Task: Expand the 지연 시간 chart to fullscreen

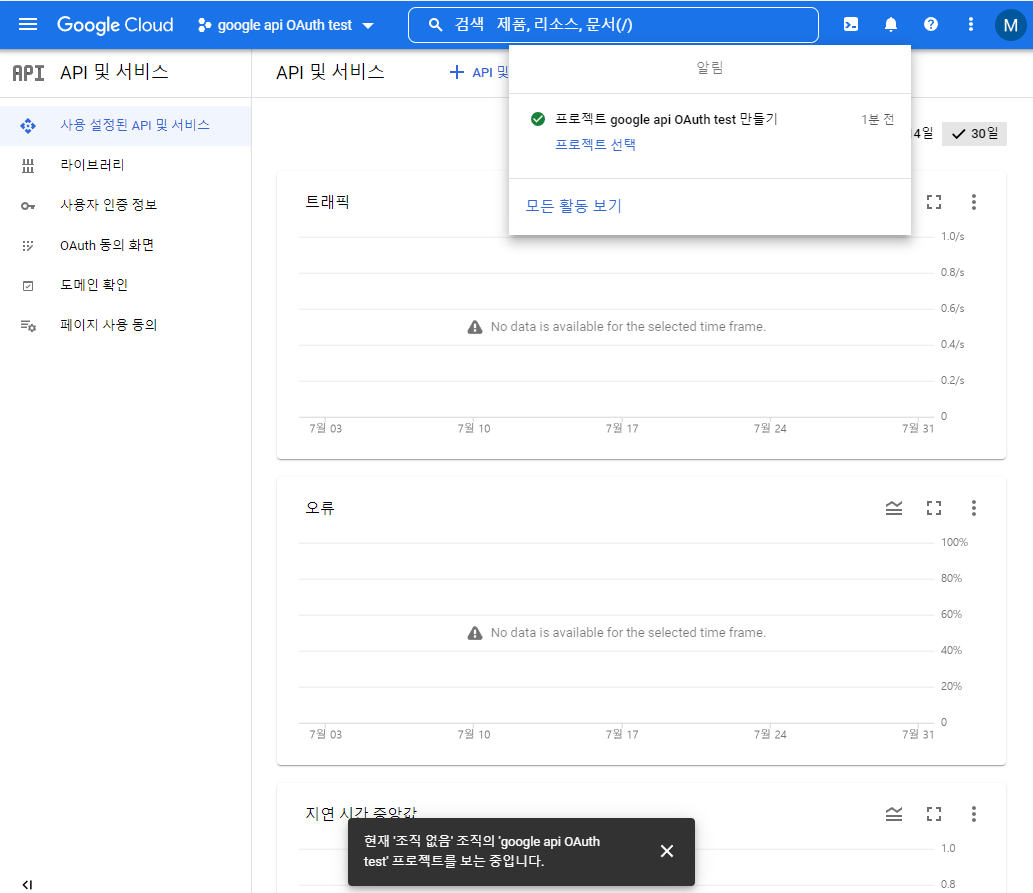Action: pyautogui.click(x=934, y=814)
